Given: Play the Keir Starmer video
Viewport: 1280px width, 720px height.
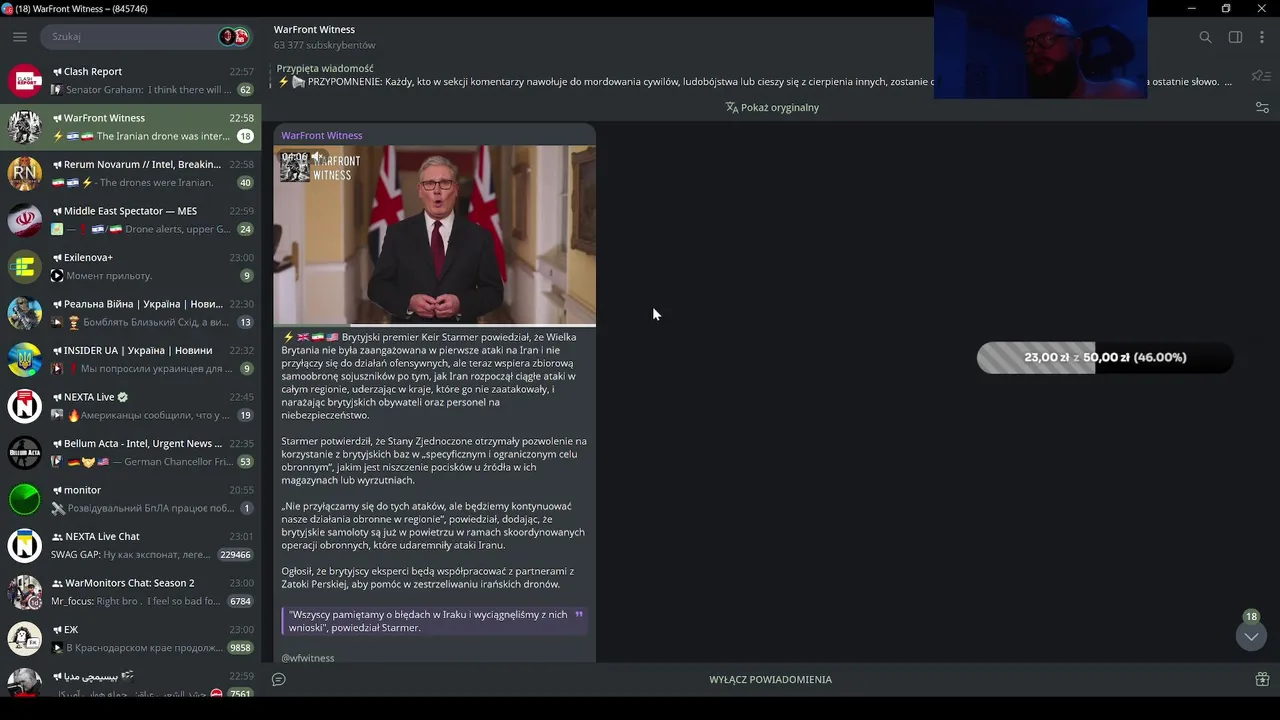Looking at the screenshot, I should point(435,235).
